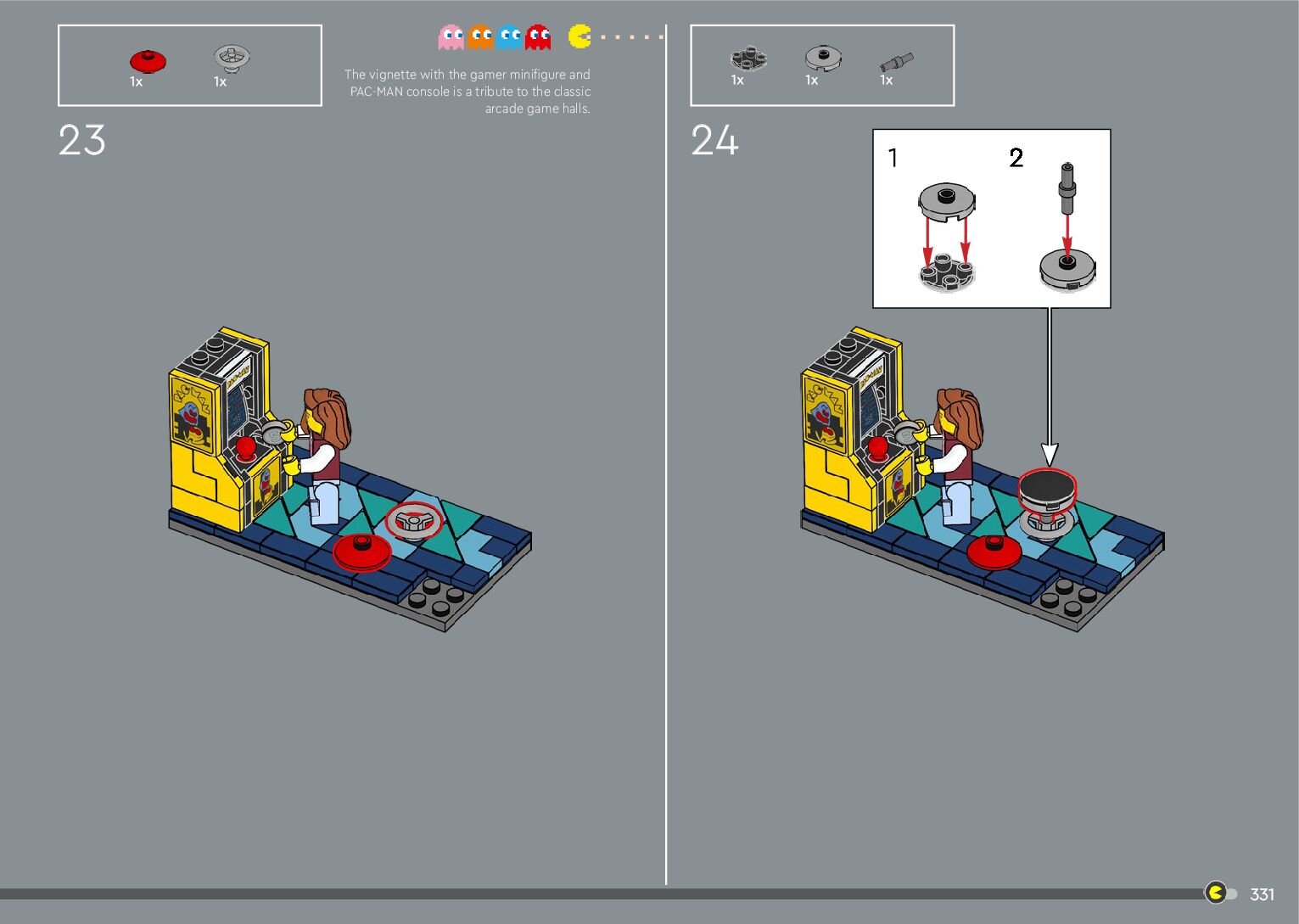Viewport: 1299px width, 924px height.
Task: Select the dark gray pin piece in step 24 parts box
Action: pos(896,62)
